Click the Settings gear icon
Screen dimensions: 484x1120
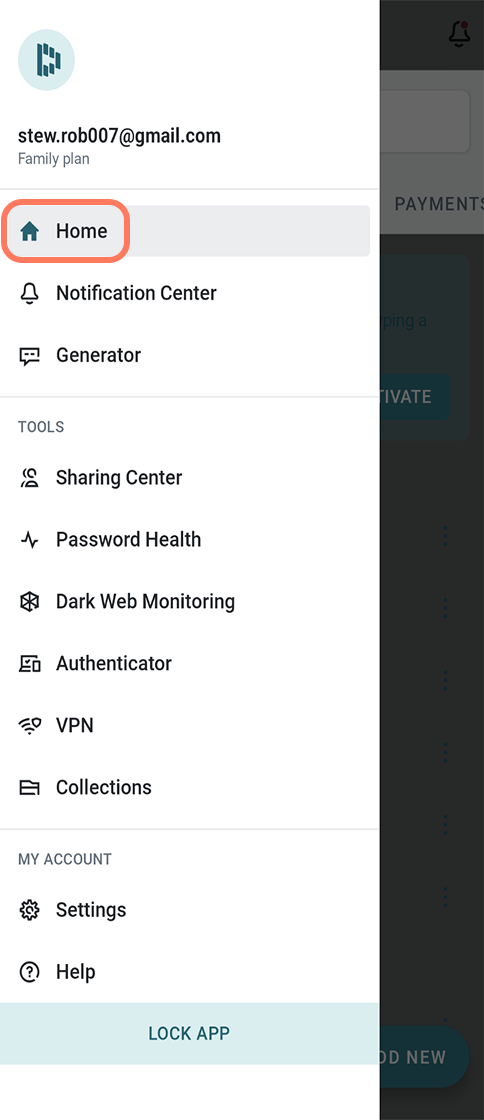29,910
